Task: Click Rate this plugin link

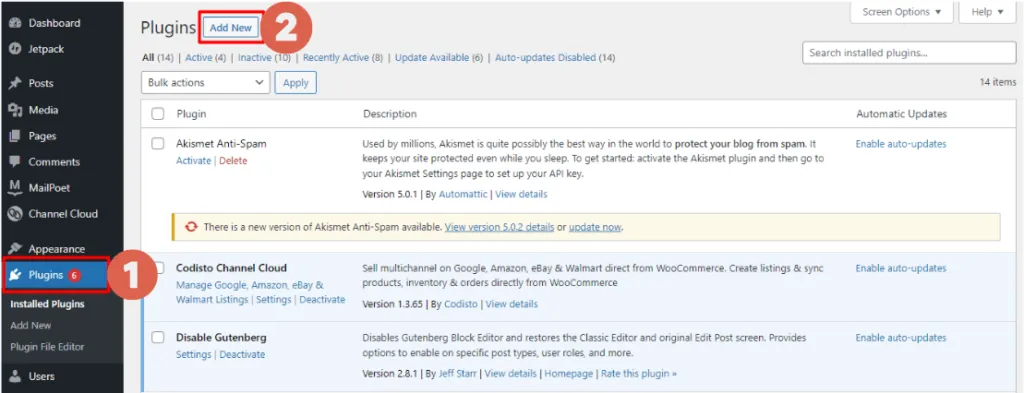Action: (x=639, y=373)
